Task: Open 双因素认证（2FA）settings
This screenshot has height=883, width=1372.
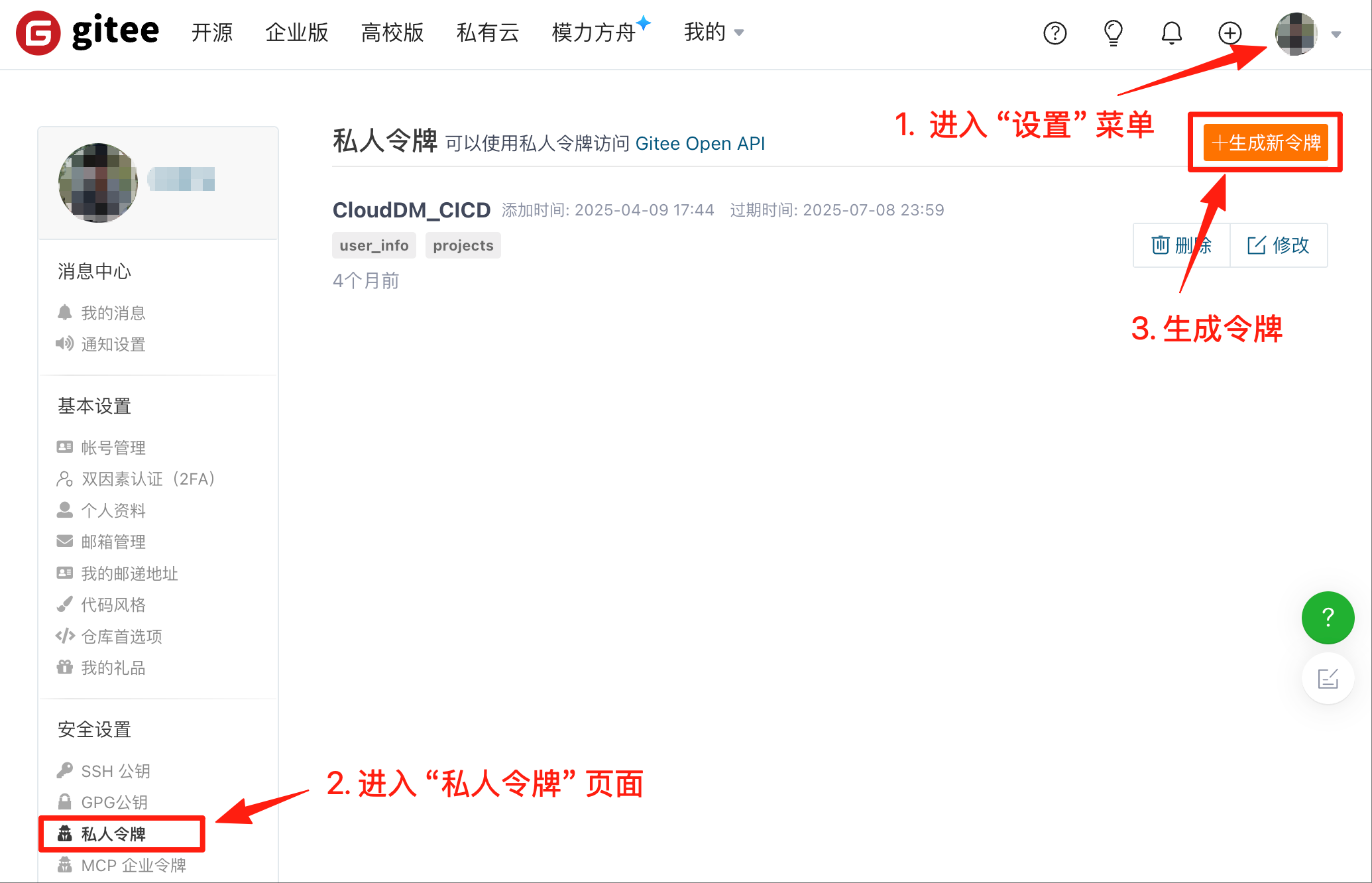Action: pos(147,479)
